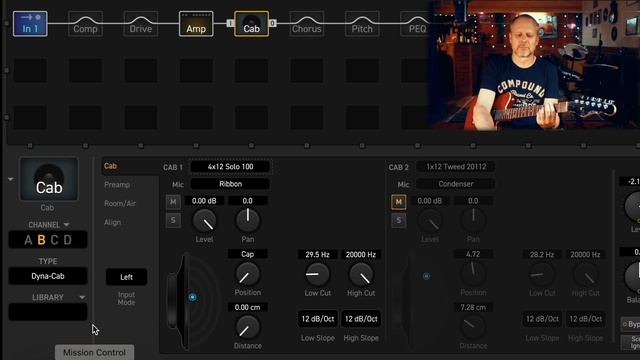640x360 pixels.
Task: Click CAB 2 Level knob
Action: coord(430,221)
